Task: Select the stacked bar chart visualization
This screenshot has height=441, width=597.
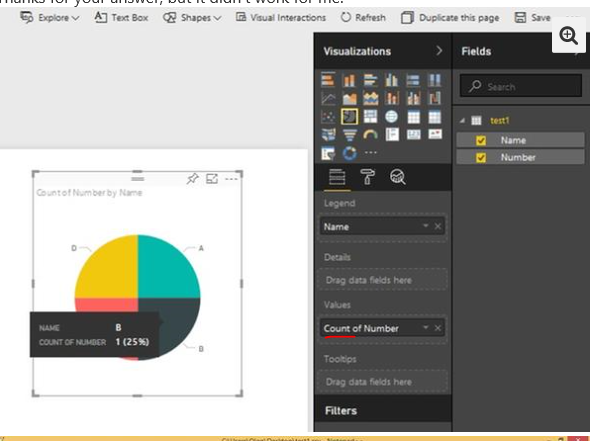Action: point(328,80)
